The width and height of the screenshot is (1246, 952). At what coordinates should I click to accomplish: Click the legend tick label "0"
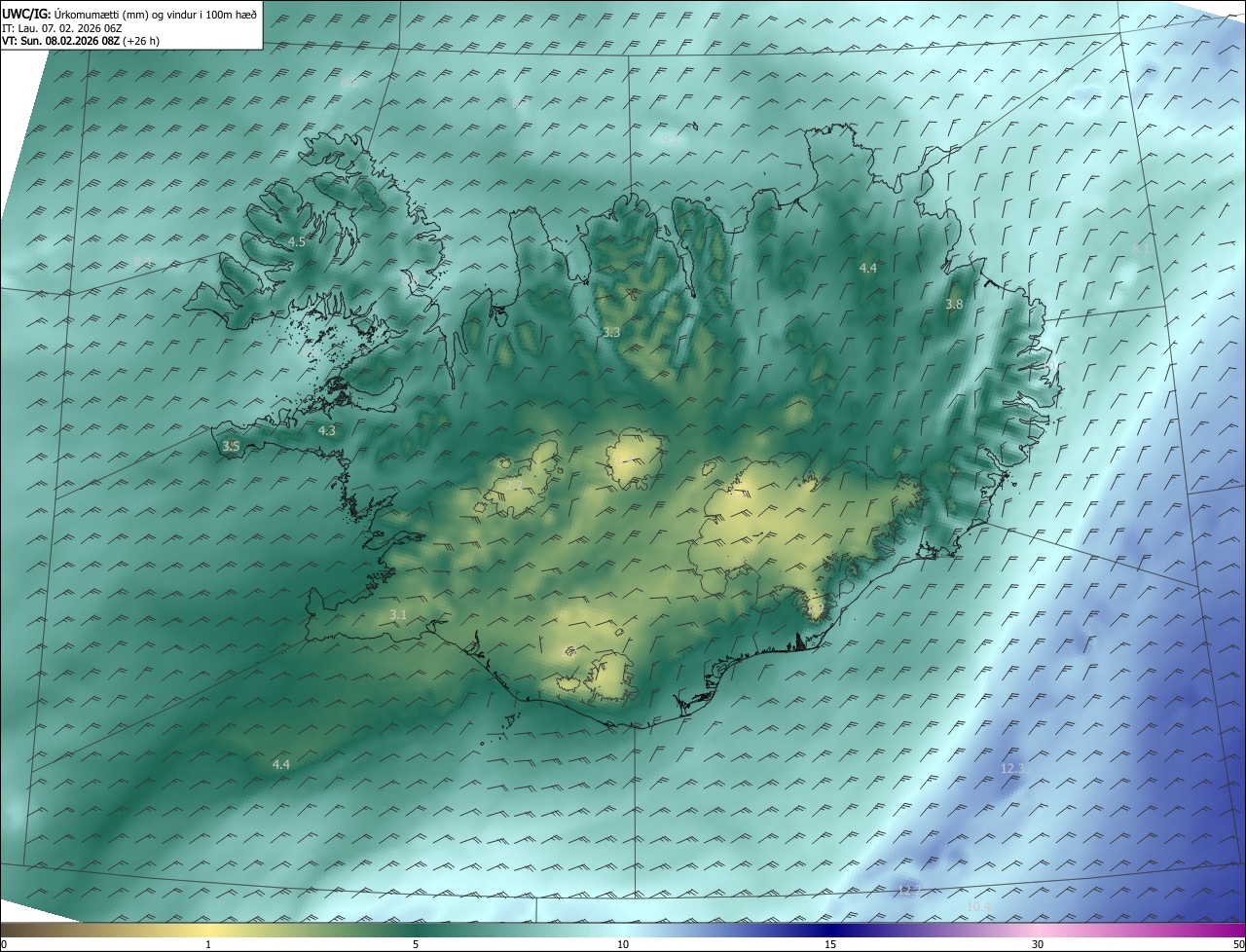4,944
